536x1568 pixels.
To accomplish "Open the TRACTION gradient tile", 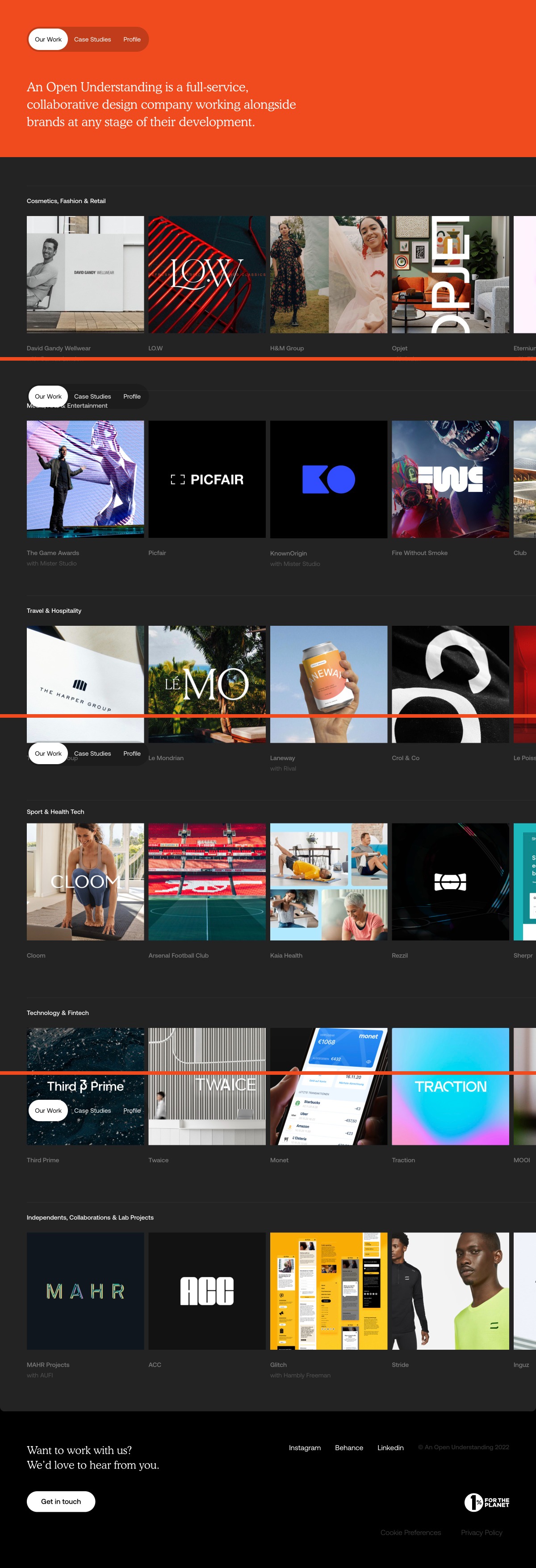I will click(x=450, y=1086).
